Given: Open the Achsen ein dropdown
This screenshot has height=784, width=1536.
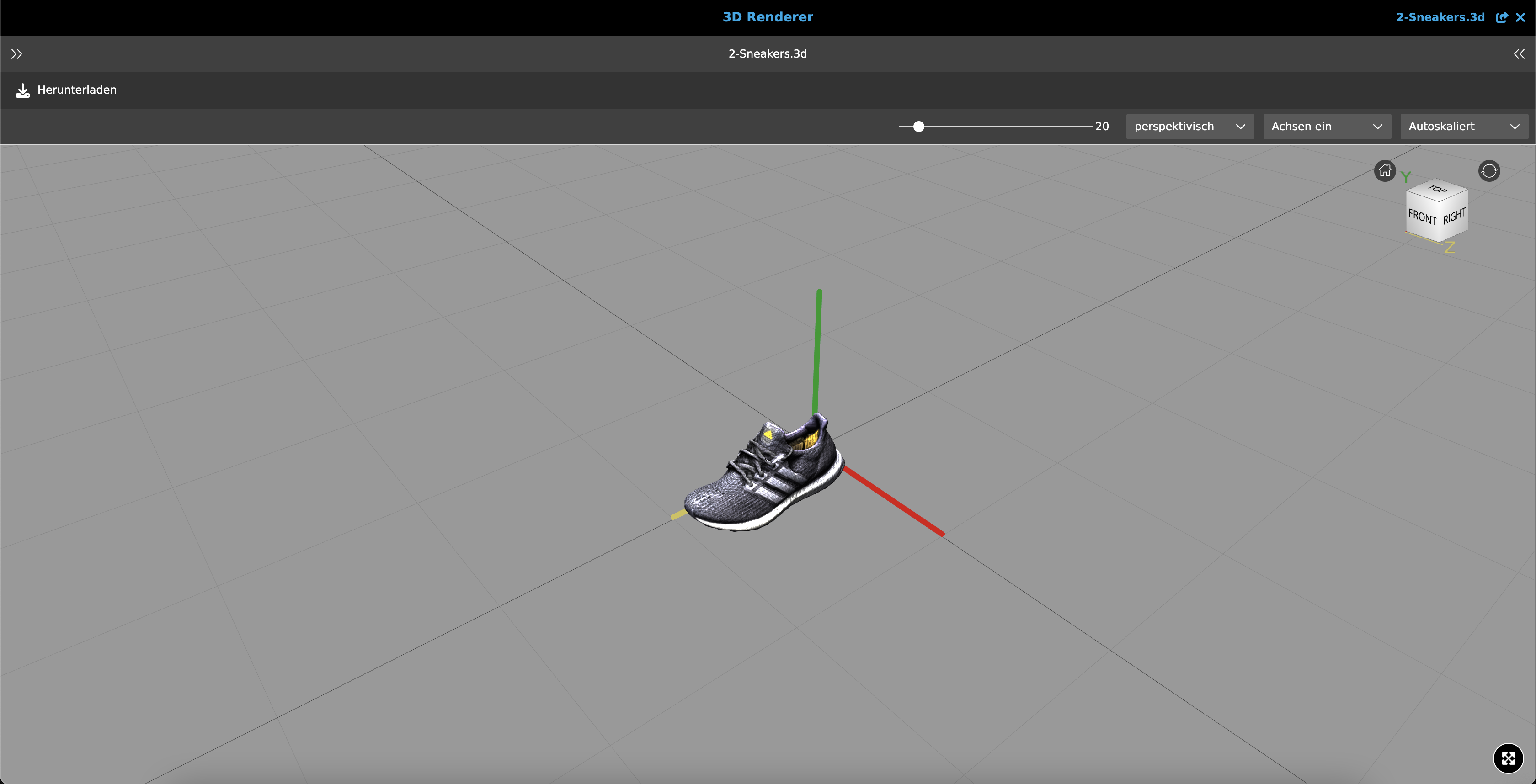Looking at the screenshot, I should pyautogui.click(x=1327, y=126).
